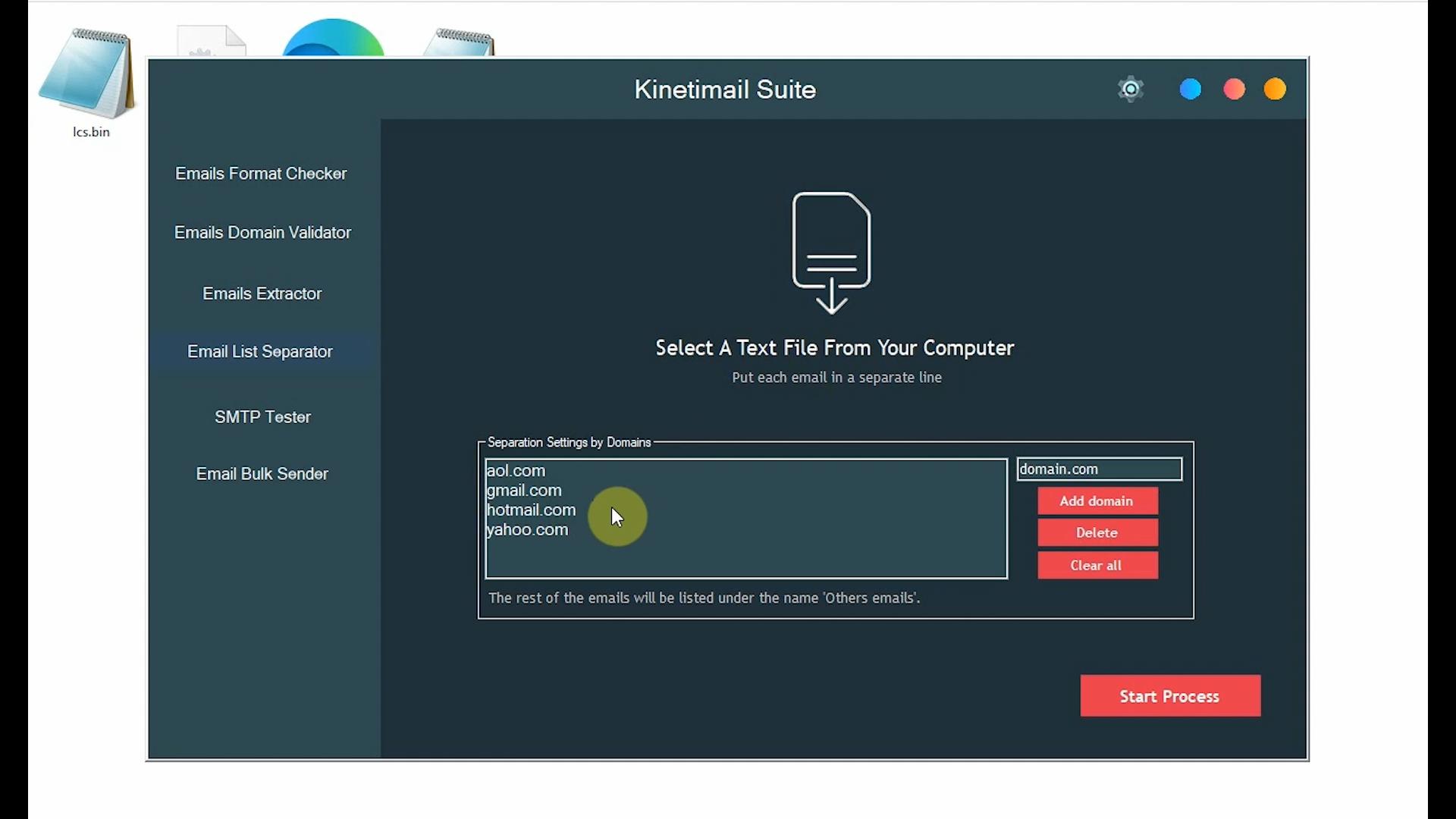Click Start Process
The height and width of the screenshot is (819, 1456).
tap(1169, 695)
